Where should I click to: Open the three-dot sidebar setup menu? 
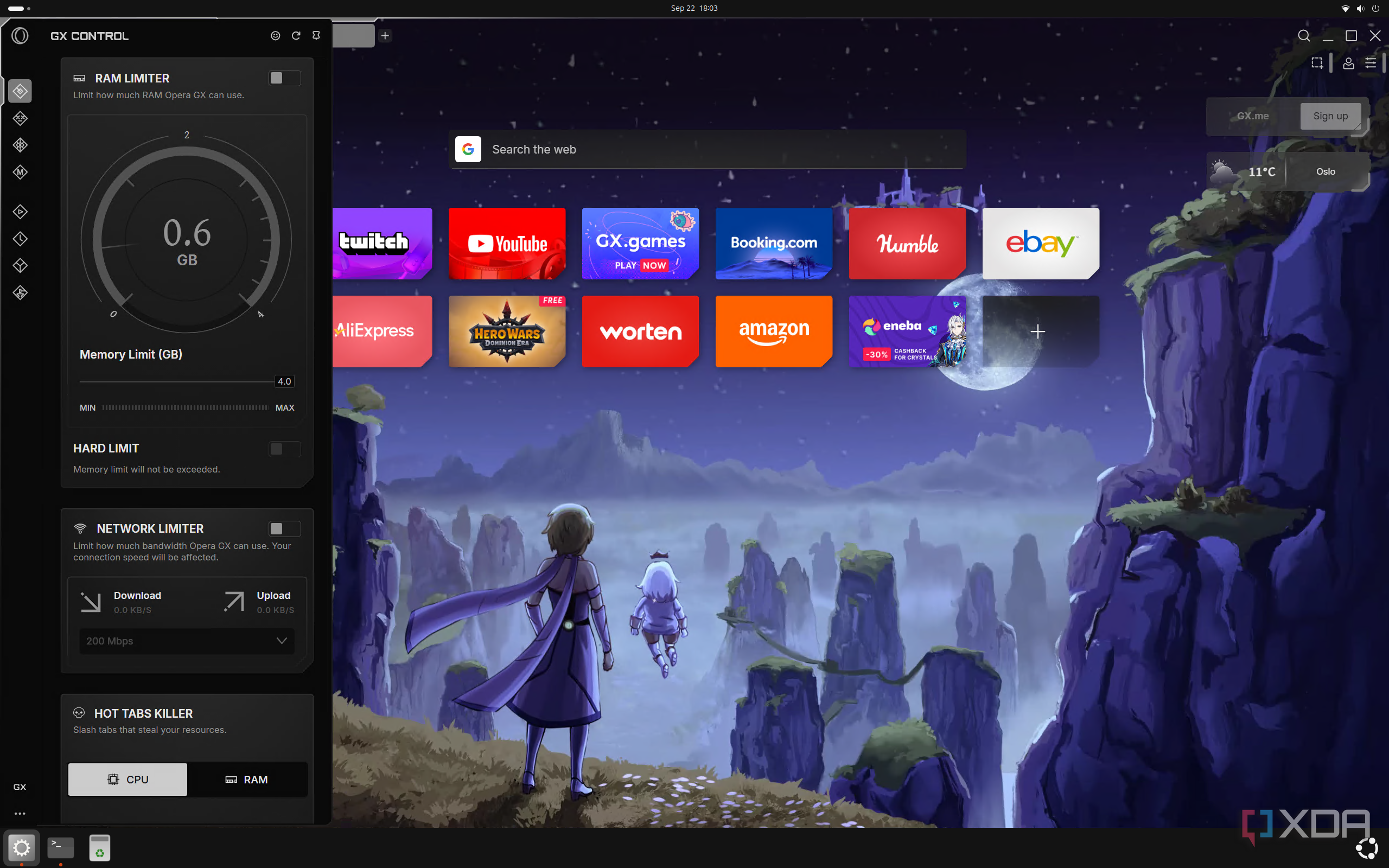pos(20,813)
